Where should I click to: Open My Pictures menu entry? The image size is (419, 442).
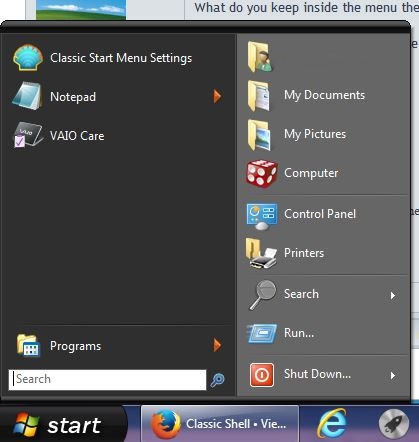click(x=324, y=134)
